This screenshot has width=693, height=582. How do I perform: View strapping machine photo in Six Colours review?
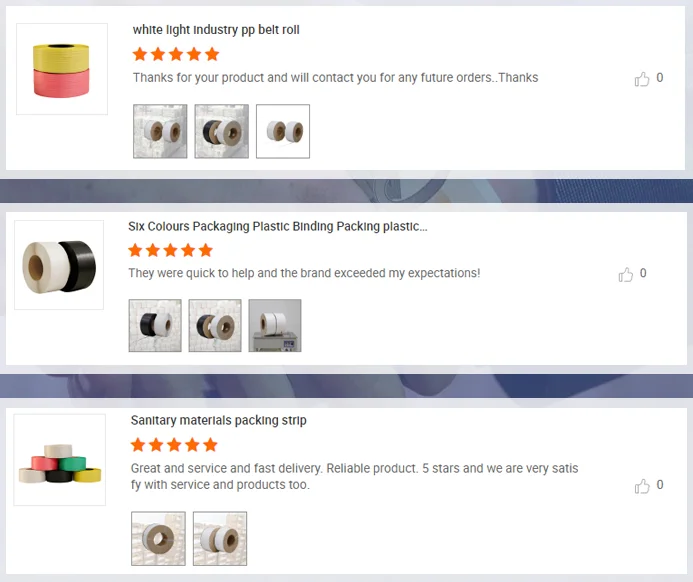275,326
